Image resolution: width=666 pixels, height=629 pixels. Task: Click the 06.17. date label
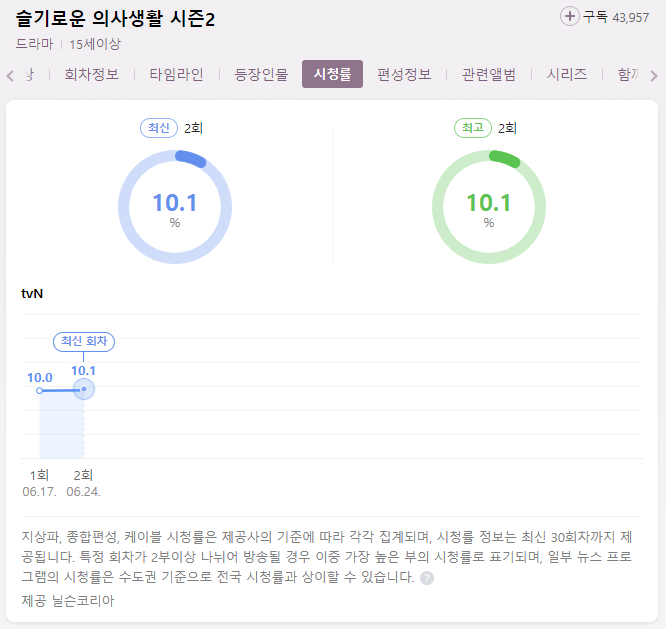click(x=39, y=492)
